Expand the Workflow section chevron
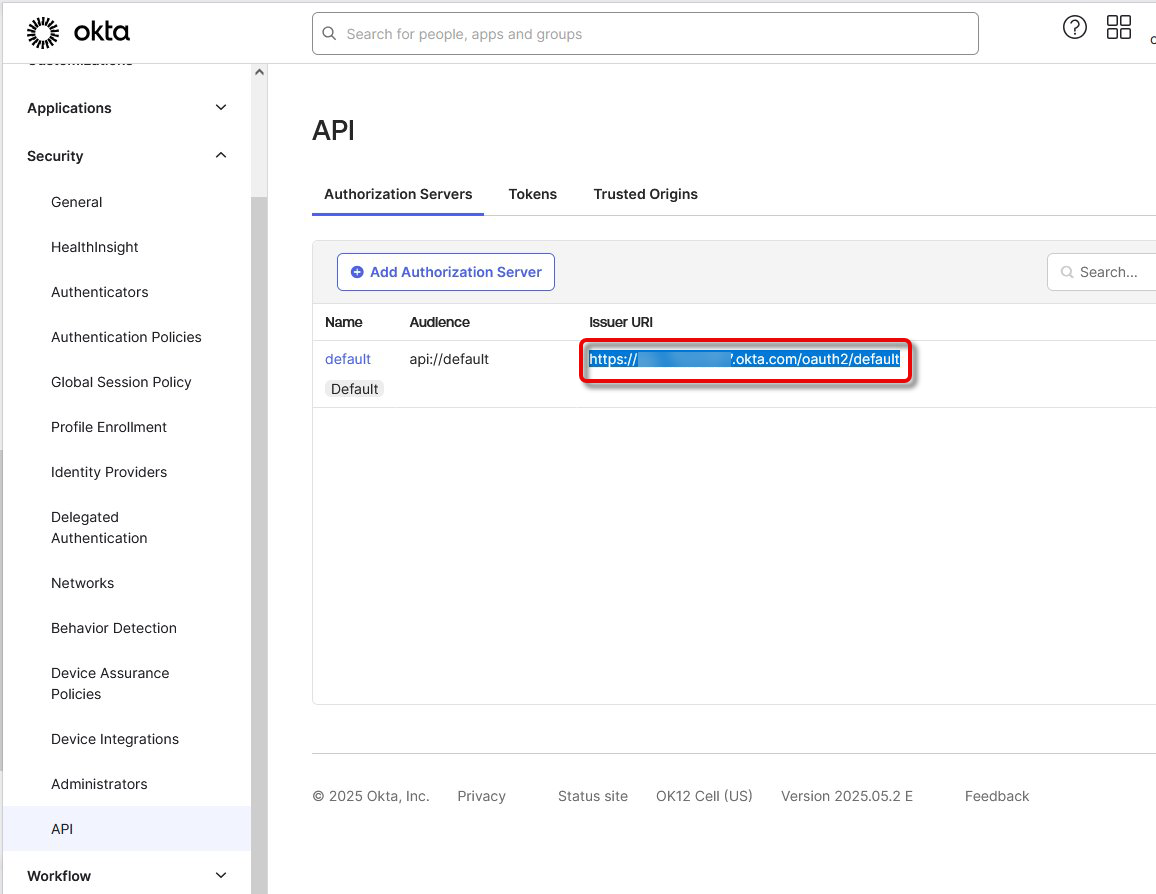1156x894 pixels. (x=221, y=876)
